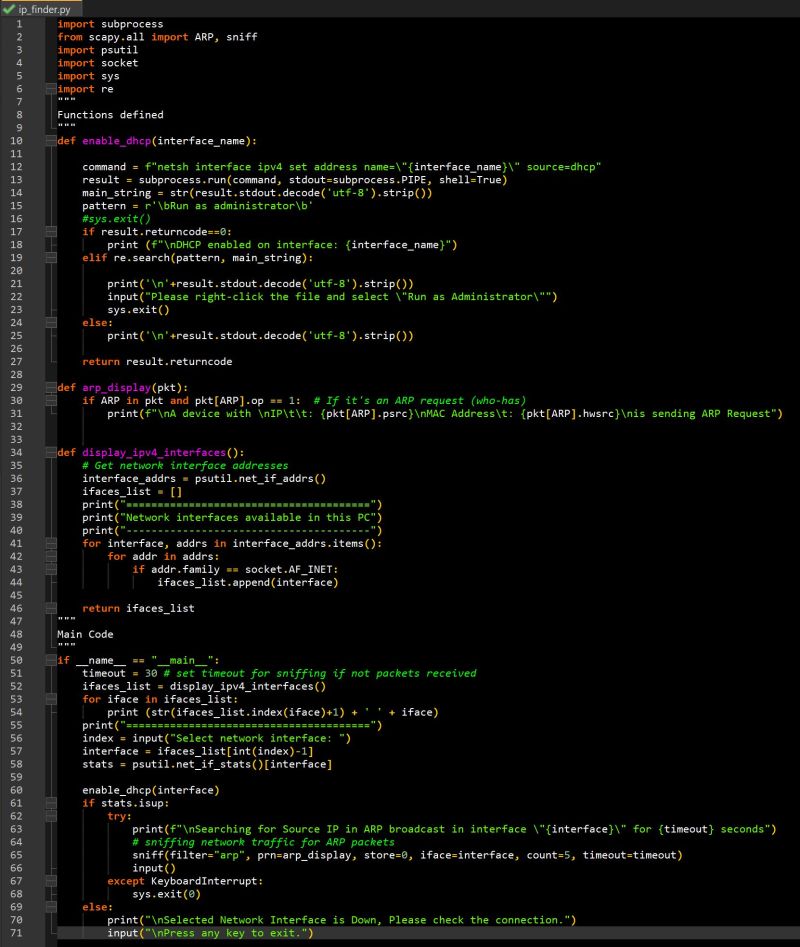Click the green checkmark icon on ip_finder.py tab
800x947 pixels.
click(8, 8)
